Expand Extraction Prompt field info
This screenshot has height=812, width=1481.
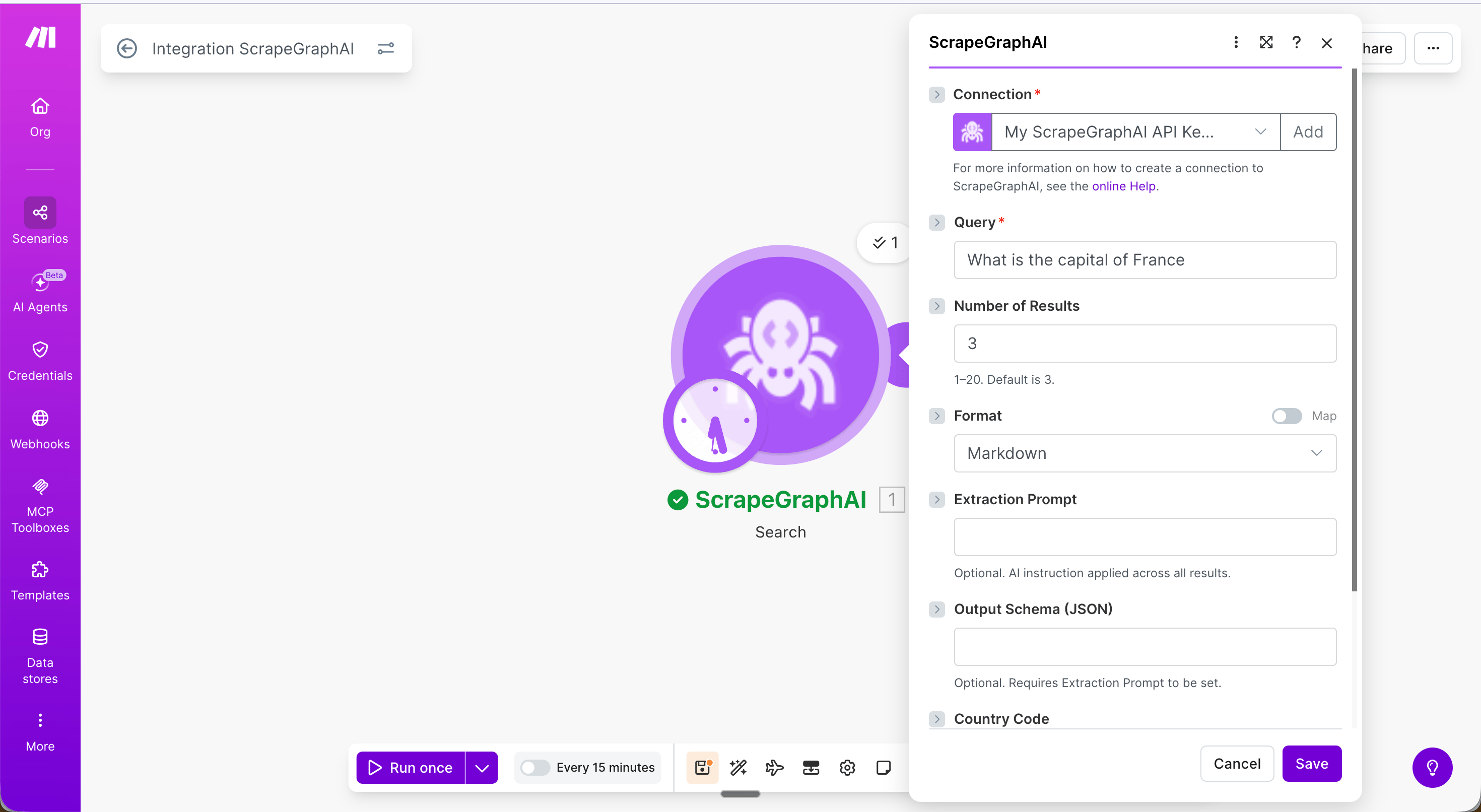936,499
